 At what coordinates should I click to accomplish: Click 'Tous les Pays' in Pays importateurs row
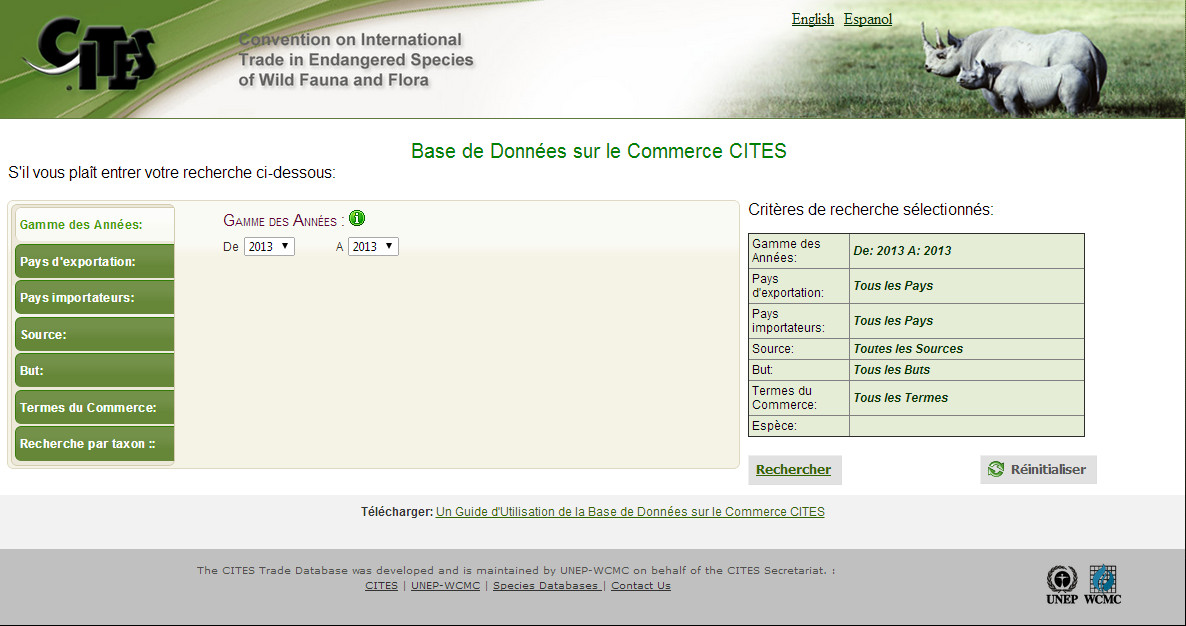[x=893, y=321]
